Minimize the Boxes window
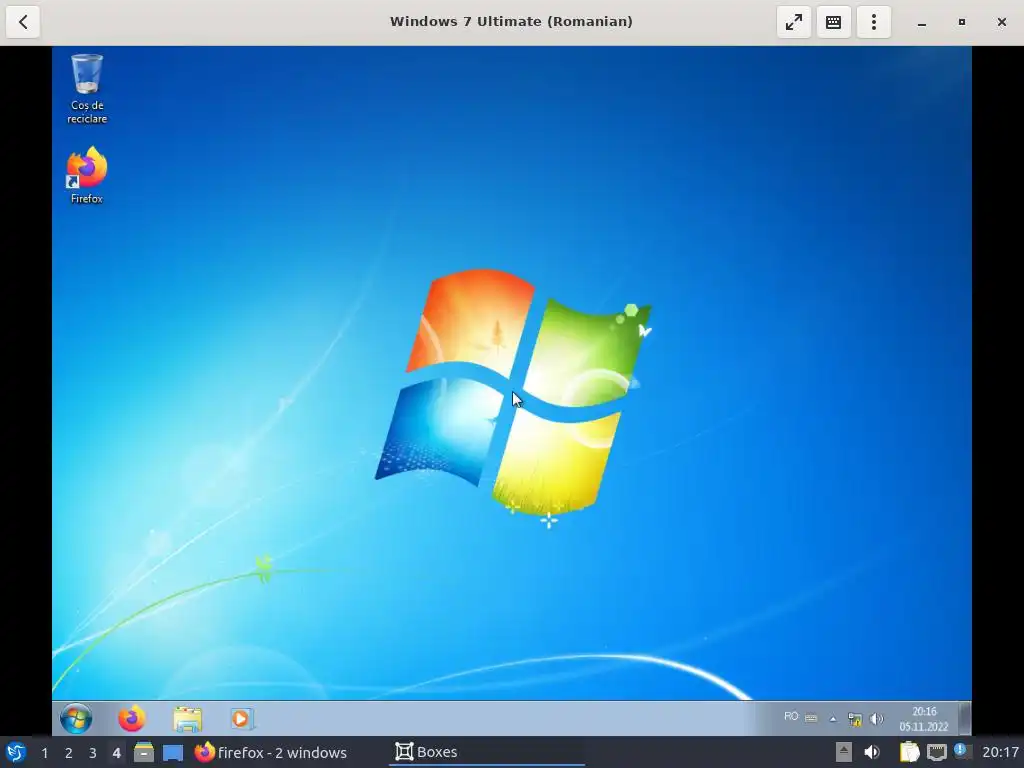Viewport: 1024px width, 768px height. coord(921,23)
